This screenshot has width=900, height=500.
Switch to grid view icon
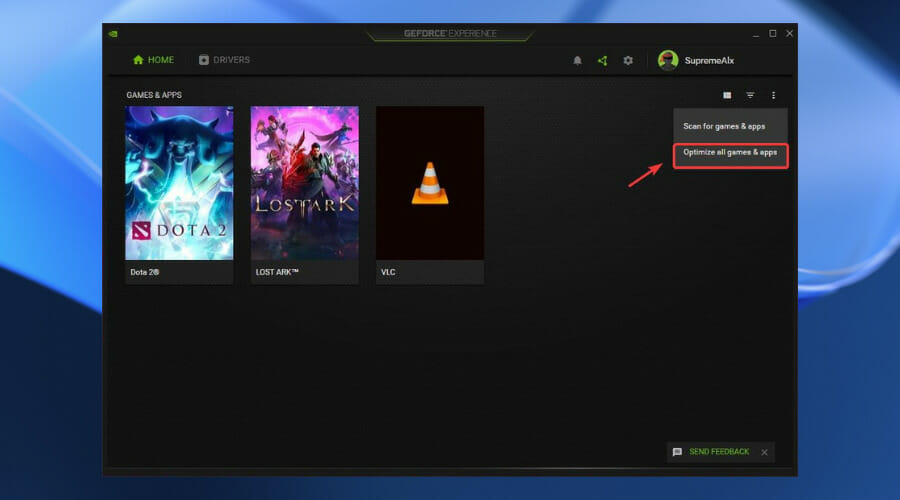[x=727, y=95]
